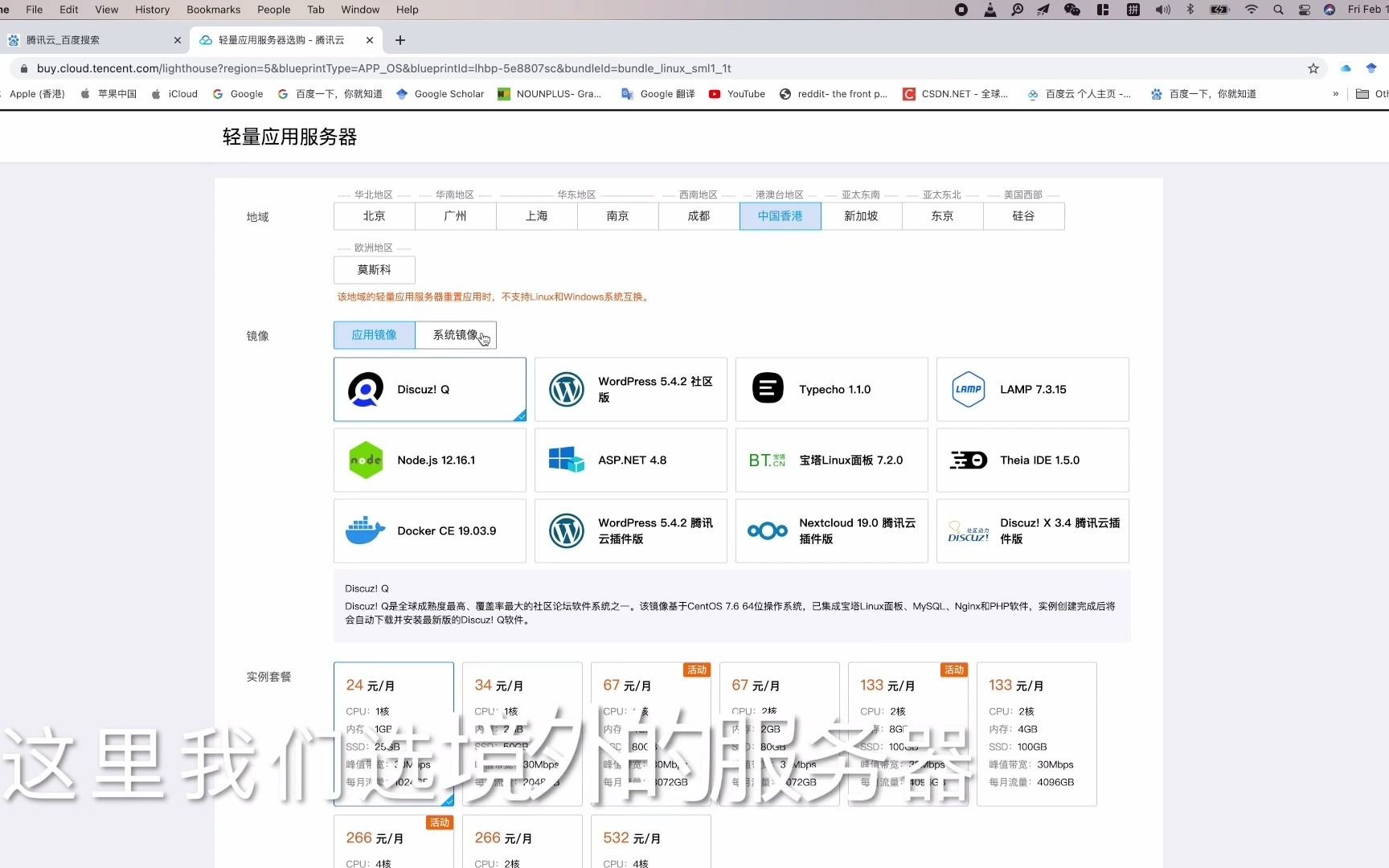Select the 东京 region
This screenshot has height=868, width=1389.
pos(942,216)
